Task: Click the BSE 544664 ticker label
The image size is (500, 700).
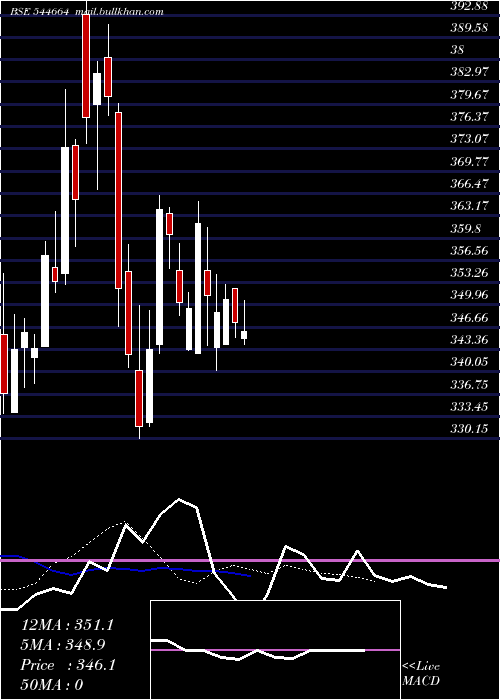Action: (40, 12)
